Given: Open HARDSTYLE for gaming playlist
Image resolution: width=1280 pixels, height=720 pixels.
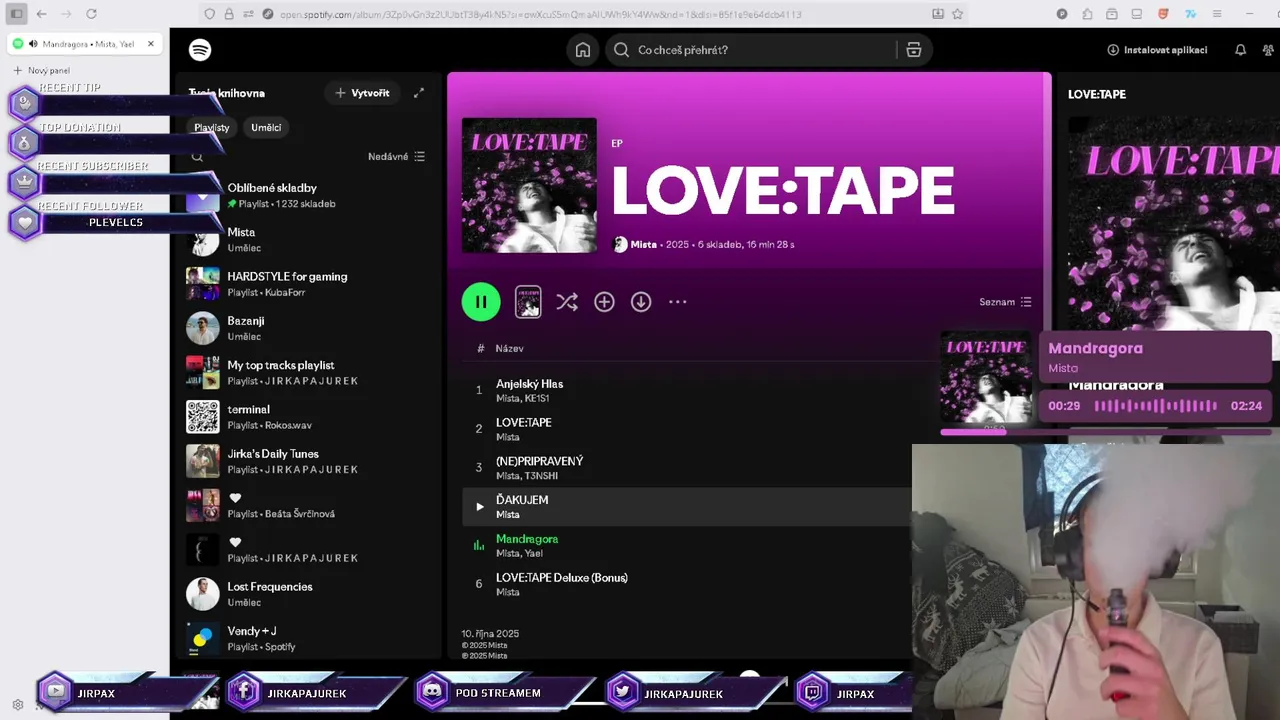Looking at the screenshot, I should [309, 284].
